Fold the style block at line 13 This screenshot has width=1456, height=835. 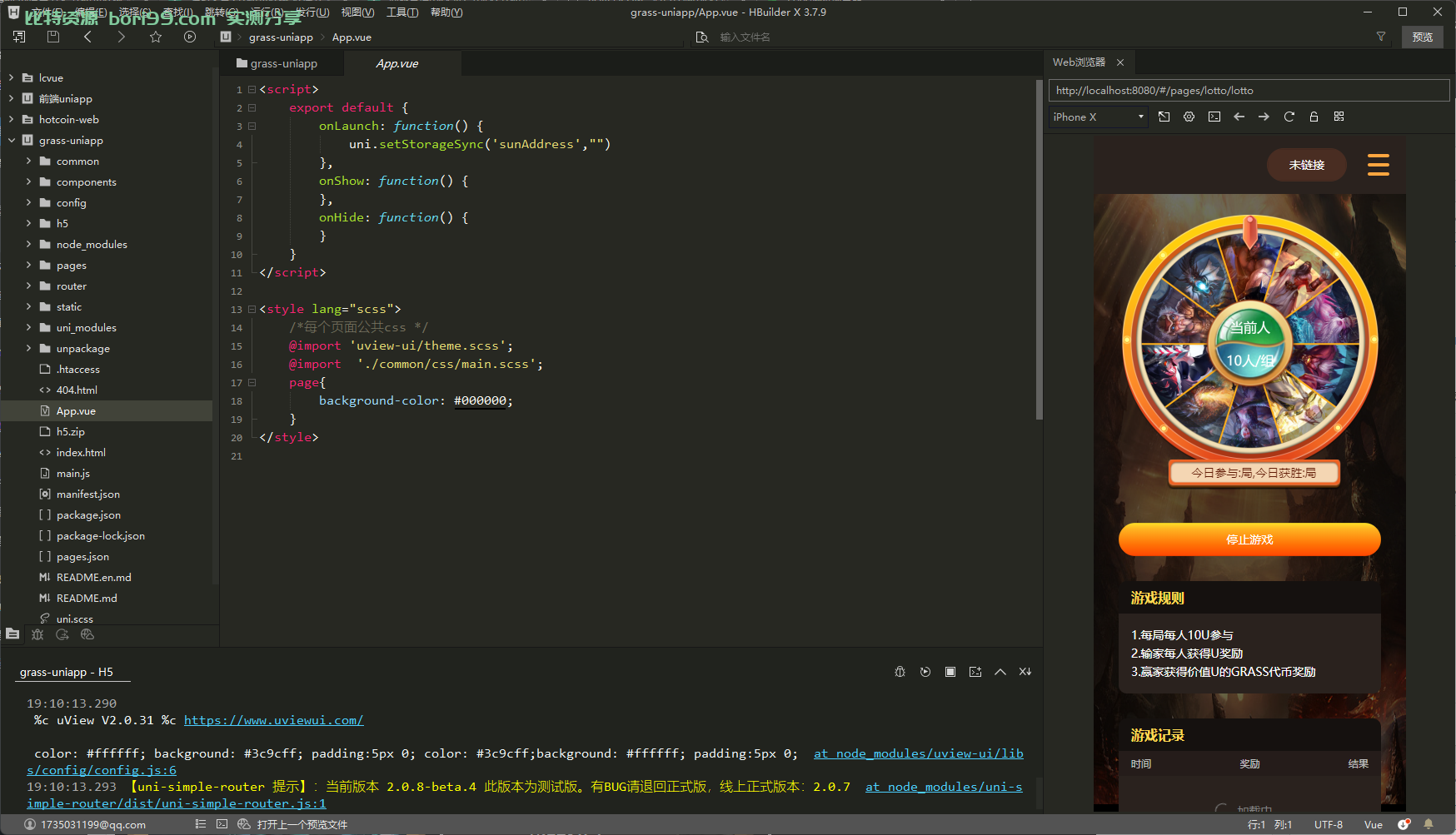click(x=252, y=309)
